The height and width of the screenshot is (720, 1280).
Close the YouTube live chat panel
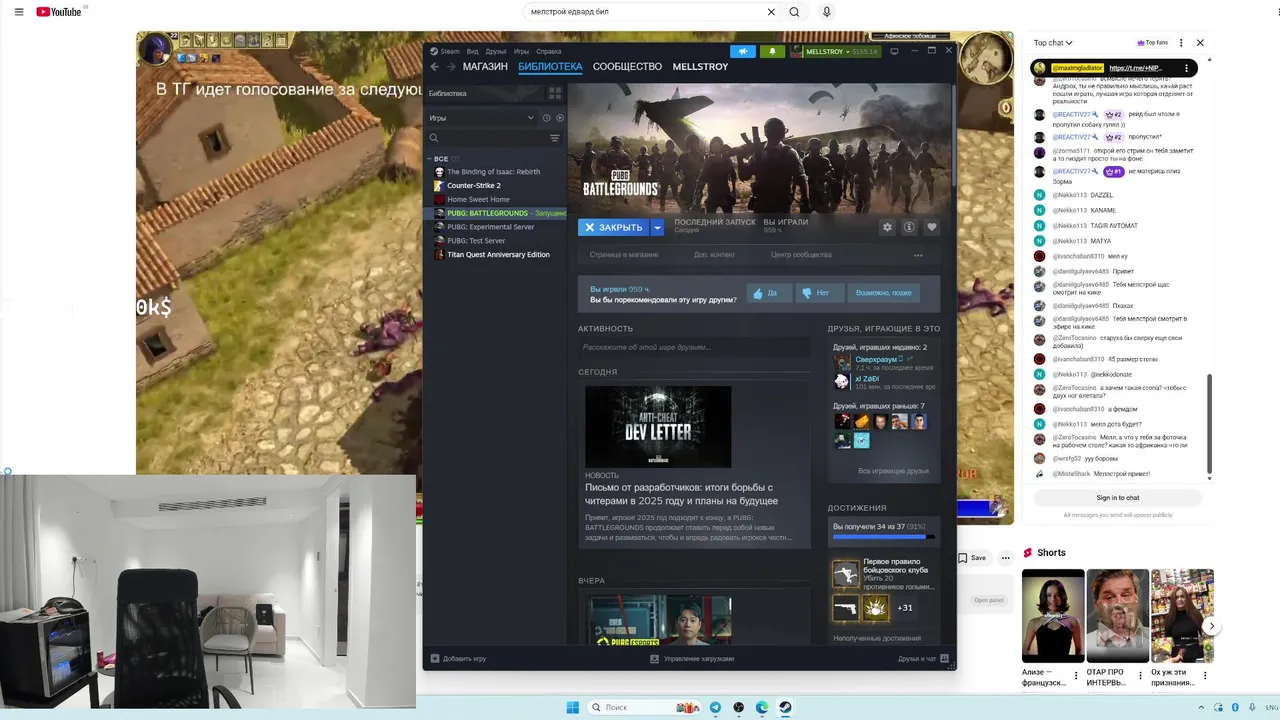1200,43
